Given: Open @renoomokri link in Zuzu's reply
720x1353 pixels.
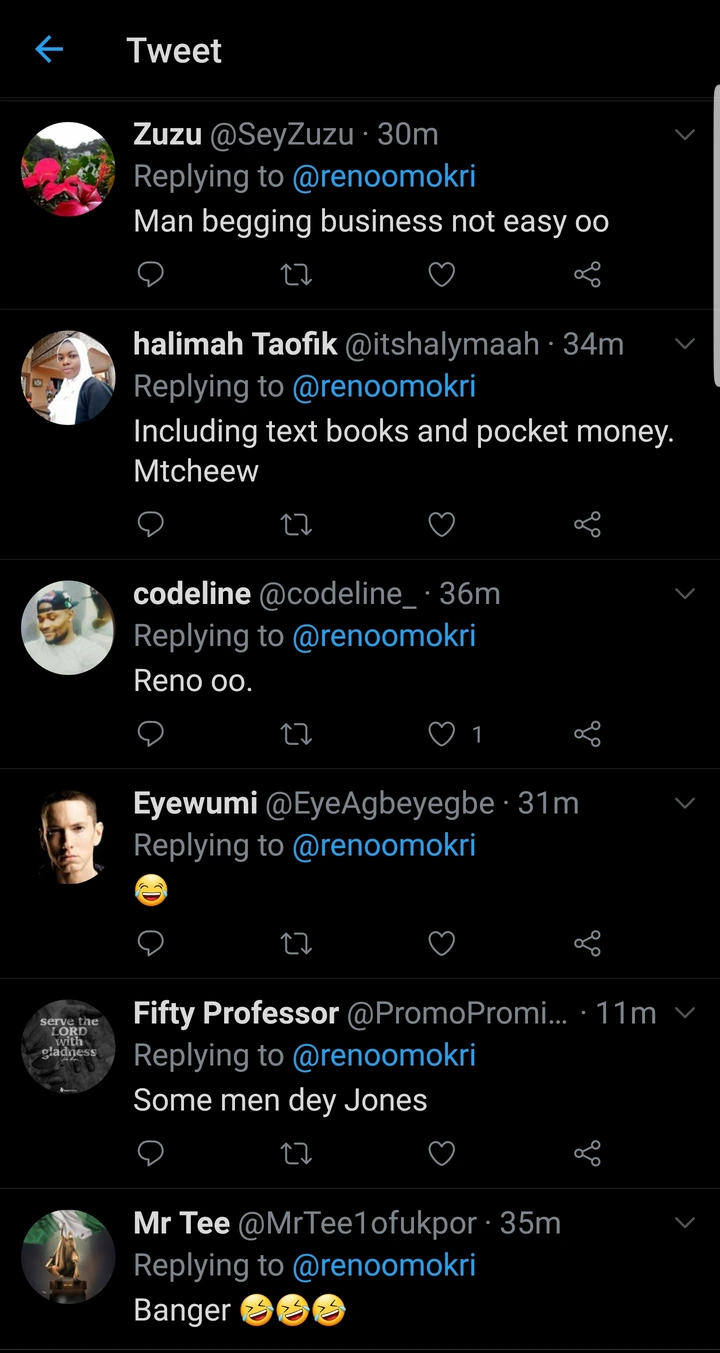Looking at the screenshot, I should pyautogui.click(x=384, y=177).
